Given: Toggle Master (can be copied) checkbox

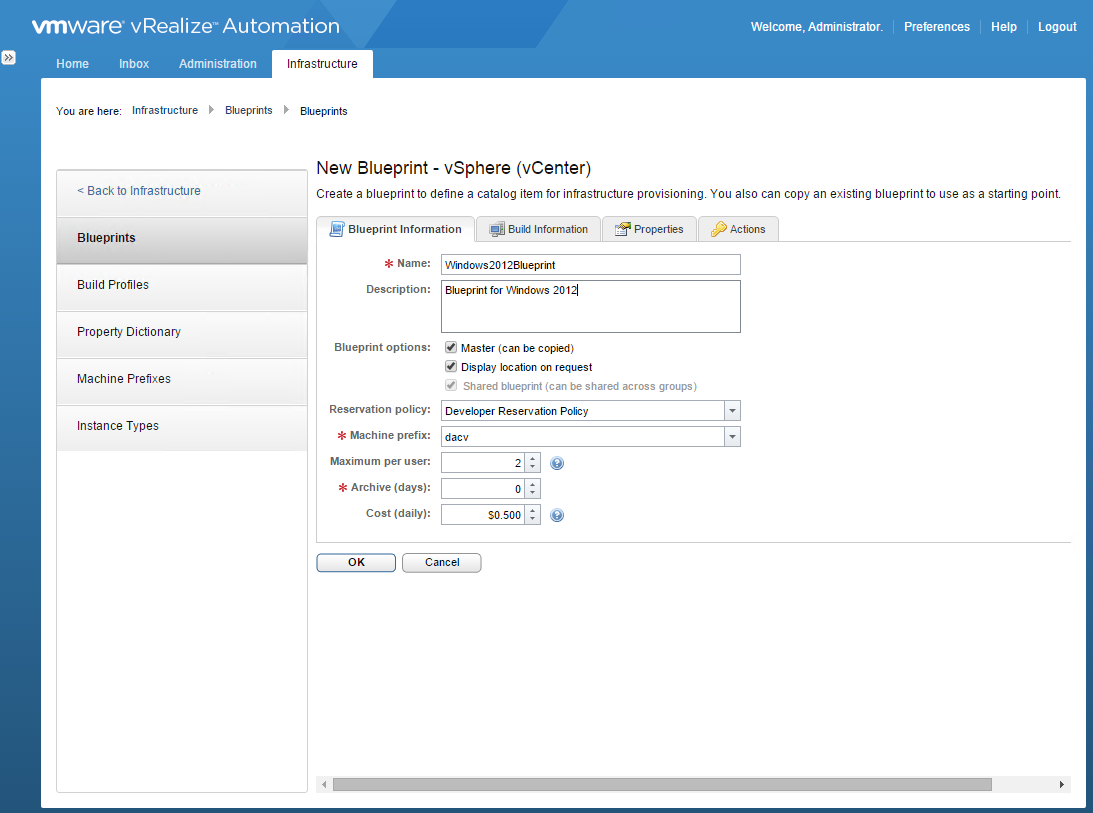Looking at the screenshot, I should (451, 347).
